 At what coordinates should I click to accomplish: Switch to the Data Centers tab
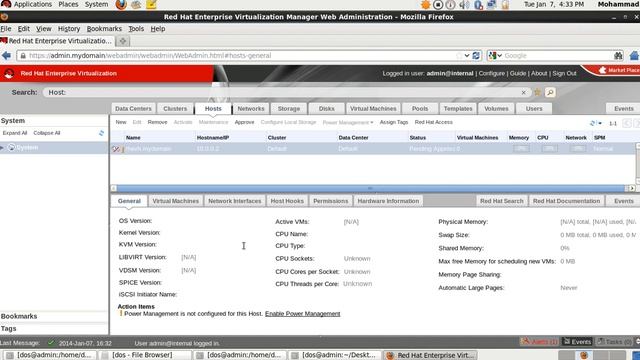(133, 109)
